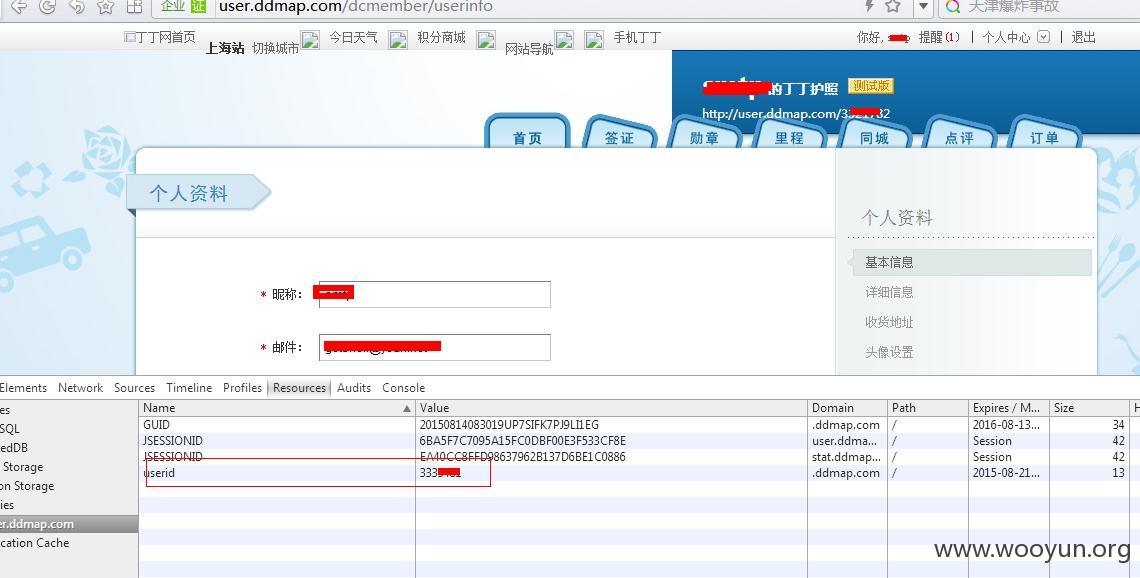Select Application Cache in resources tree

pos(35,542)
